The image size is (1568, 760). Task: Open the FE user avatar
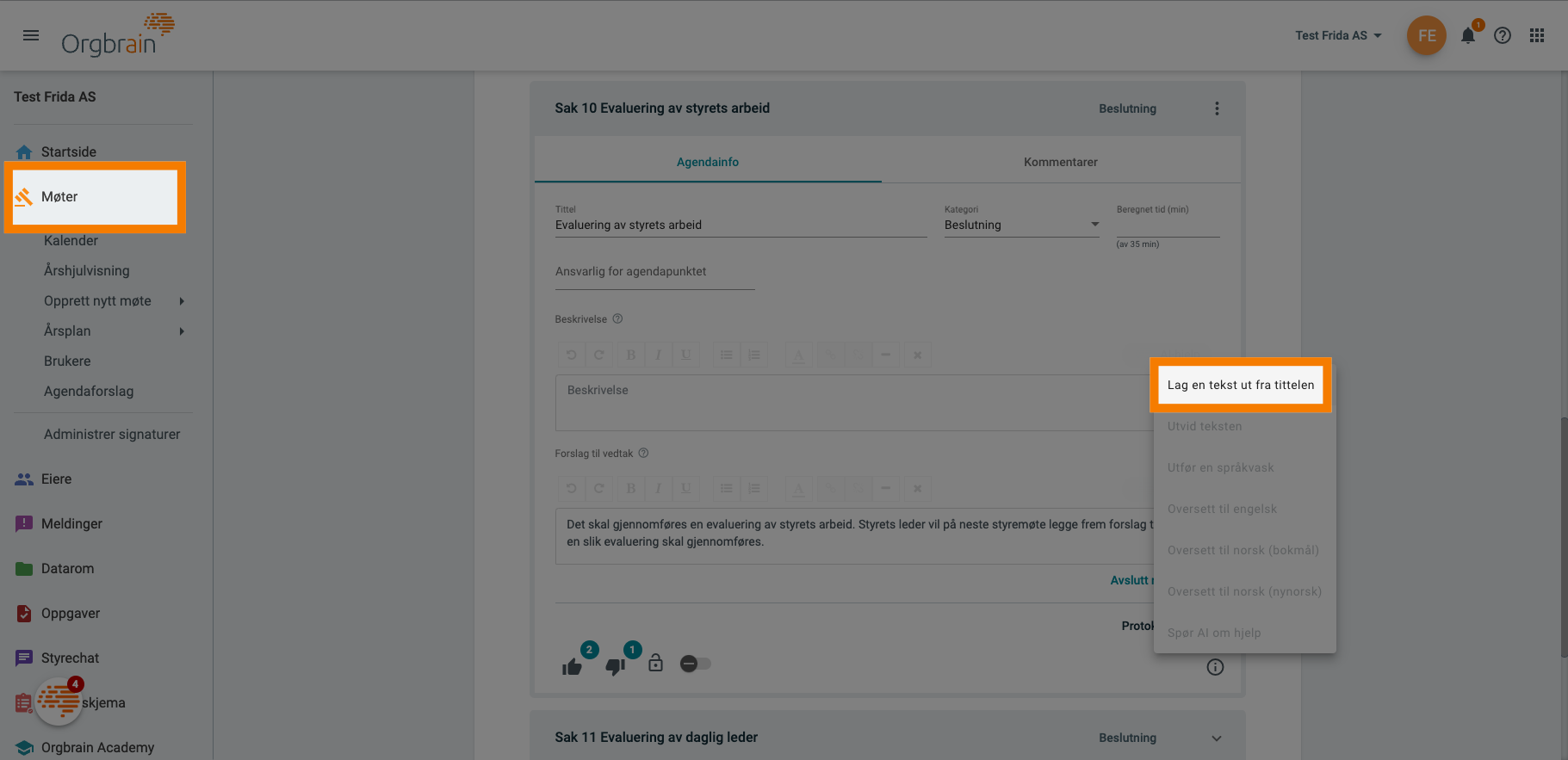click(x=1427, y=35)
